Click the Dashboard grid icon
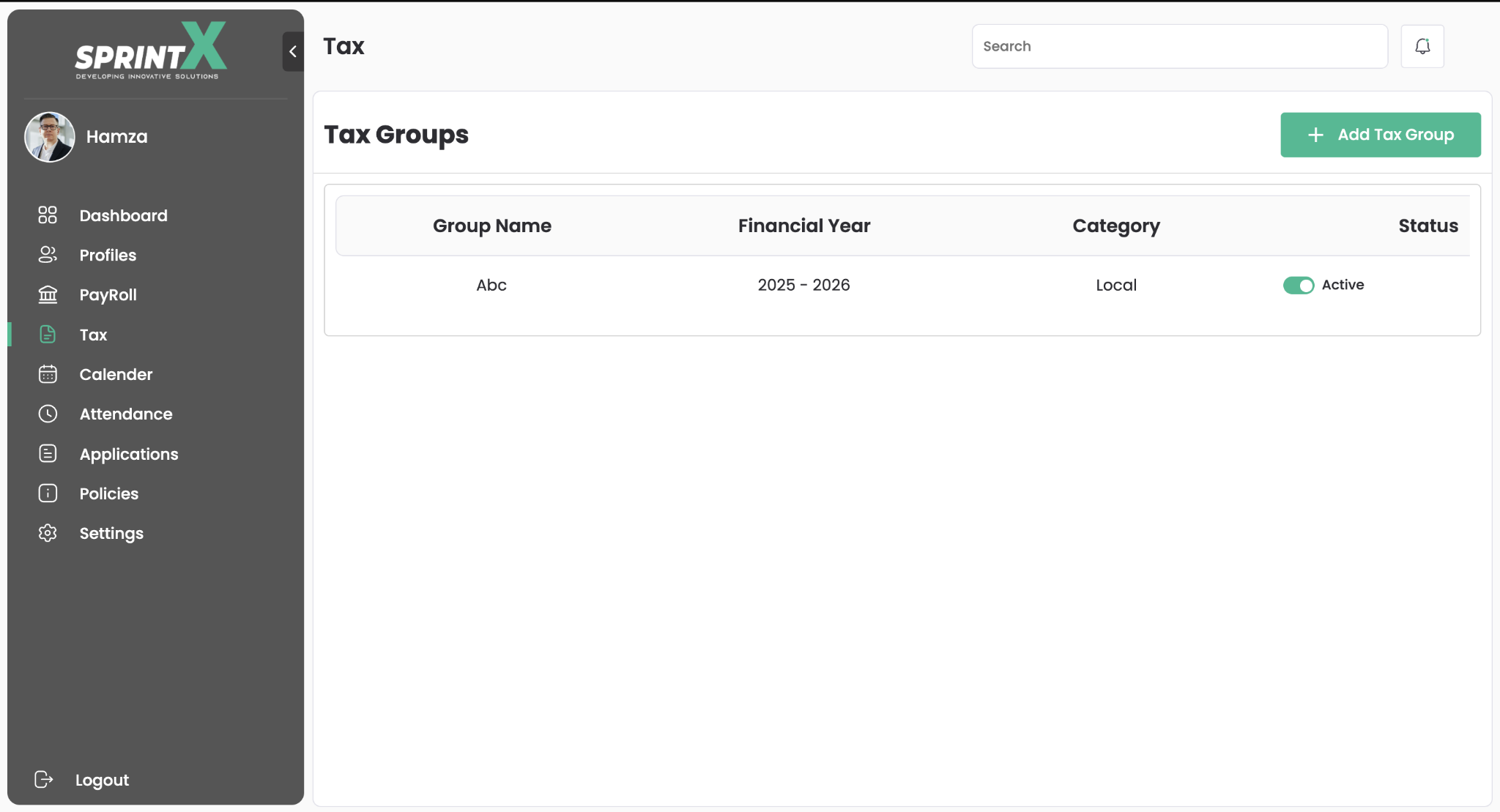The height and width of the screenshot is (812, 1500). (x=48, y=215)
